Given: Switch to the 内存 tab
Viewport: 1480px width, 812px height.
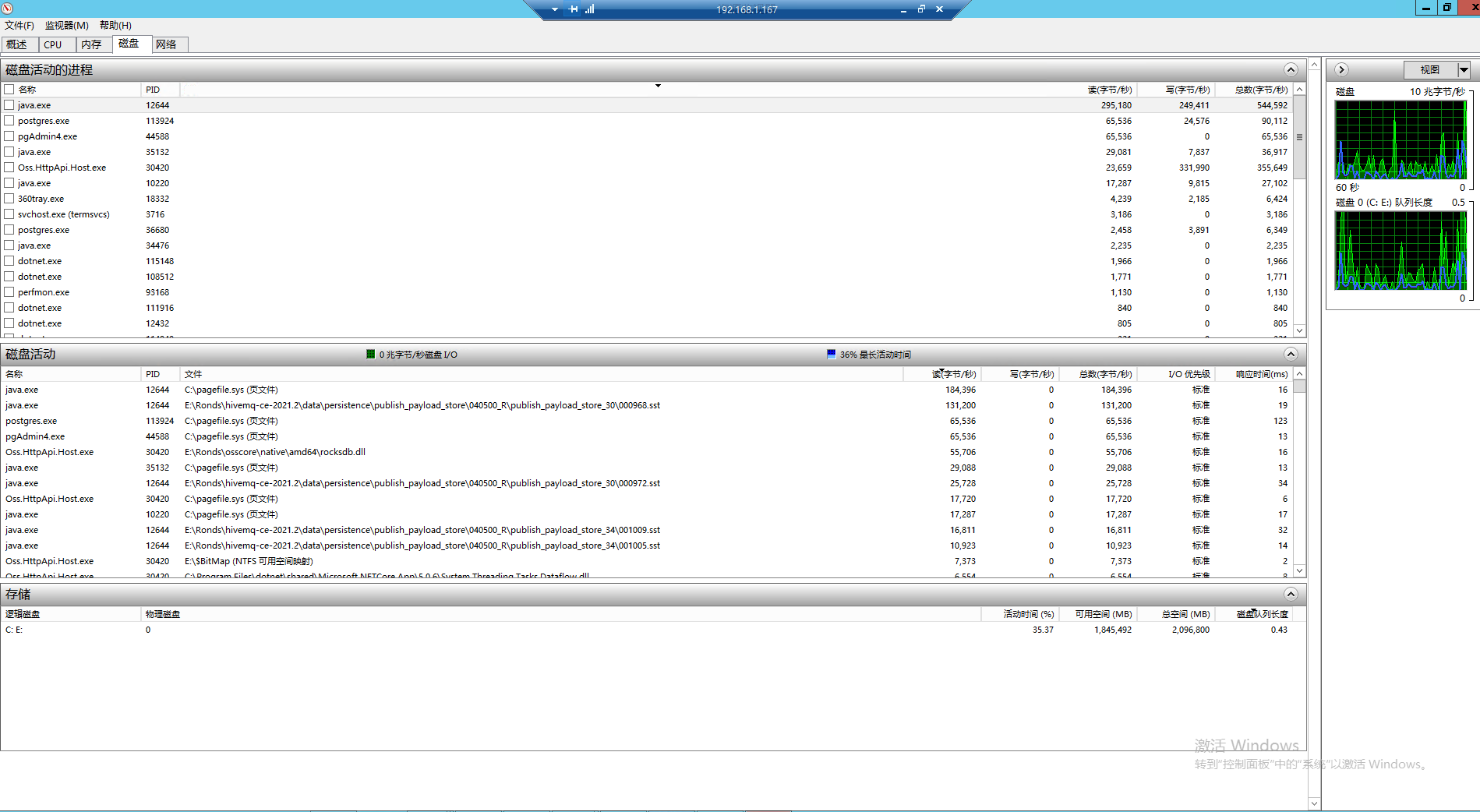Looking at the screenshot, I should pos(92,44).
